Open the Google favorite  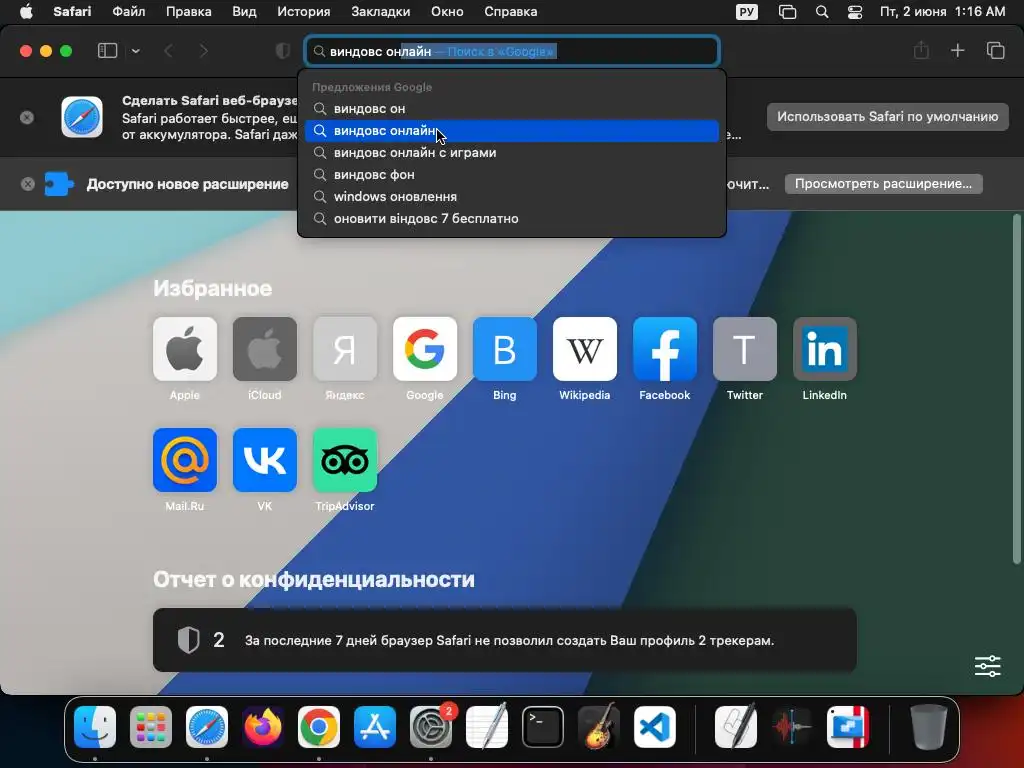424,349
